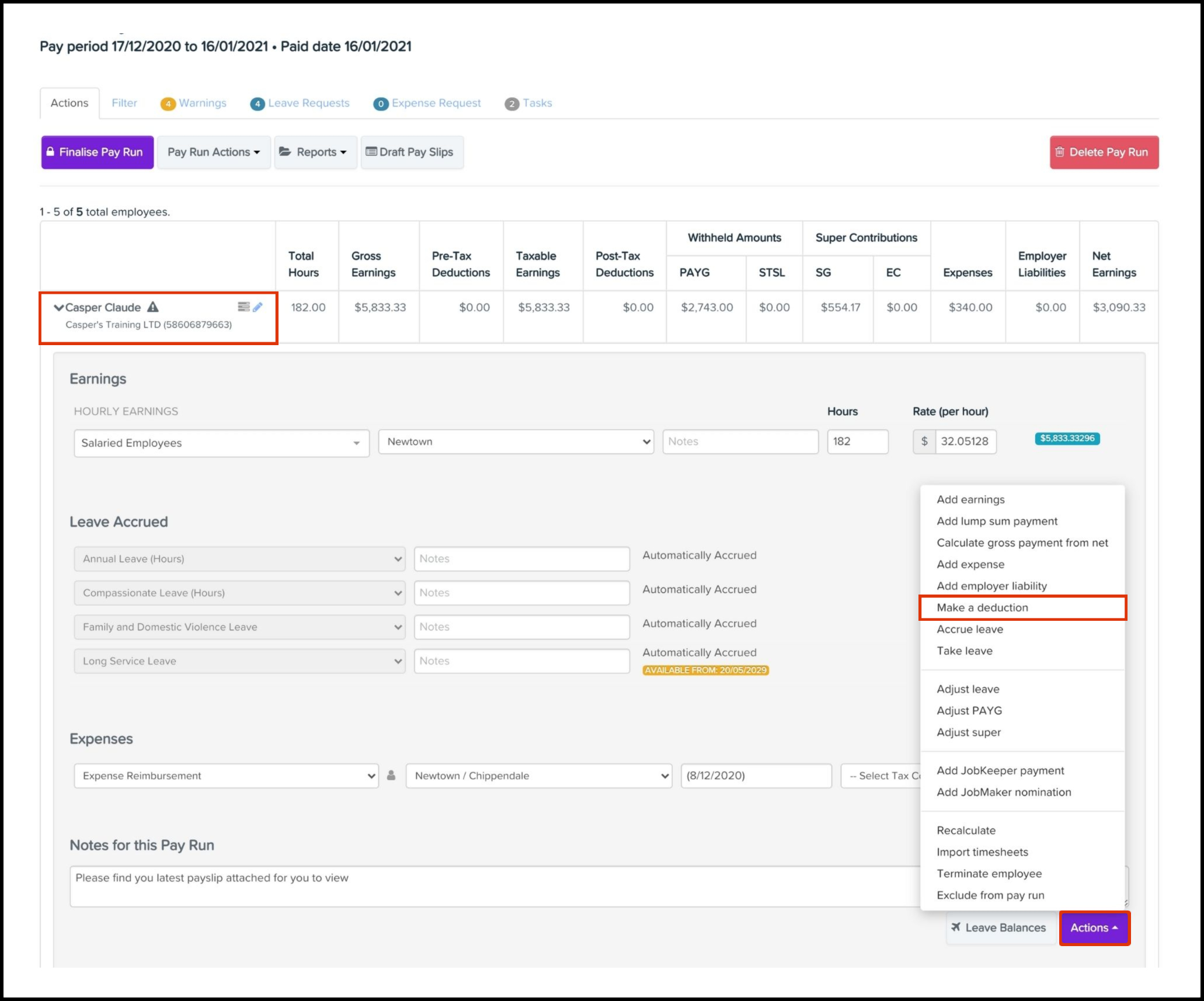Screen dimensions: 1204x1001
Task: Choose Adjust PAYG from the menu
Action: coord(969,711)
